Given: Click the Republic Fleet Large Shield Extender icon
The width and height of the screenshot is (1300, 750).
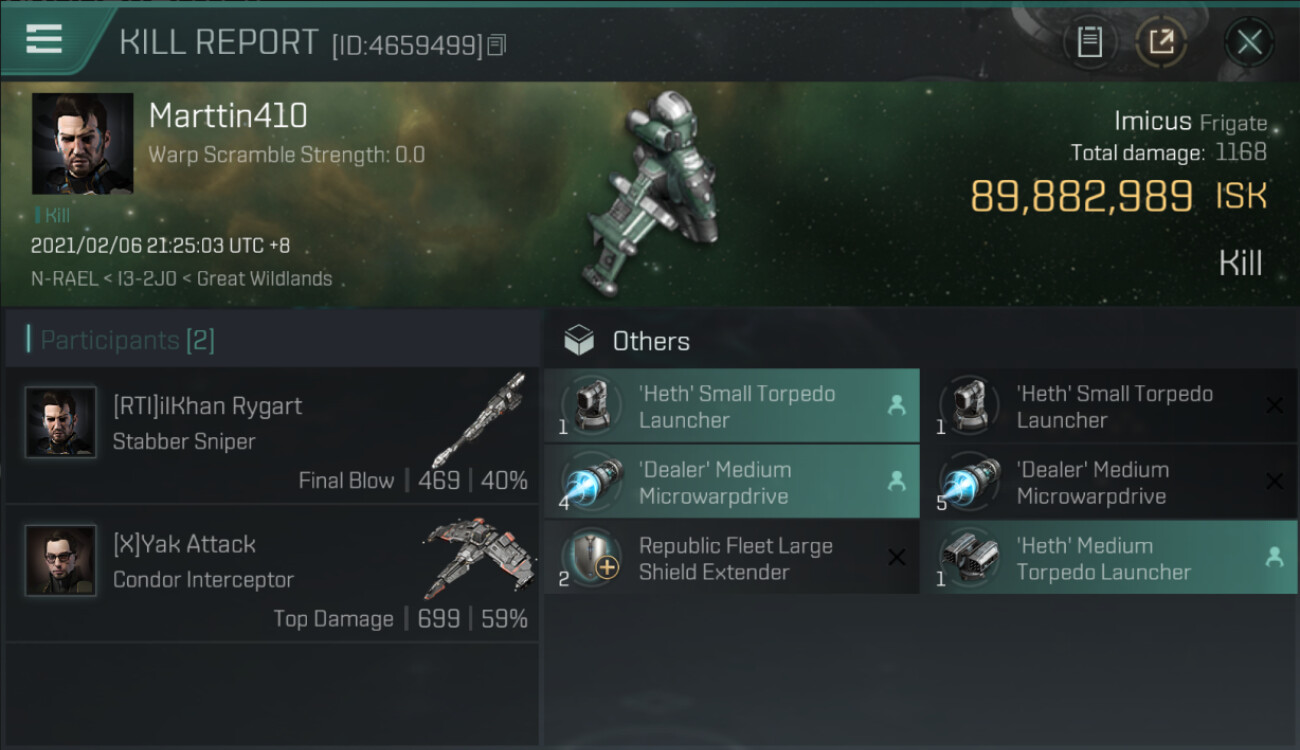Looking at the screenshot, I should [x=592, y=558].
